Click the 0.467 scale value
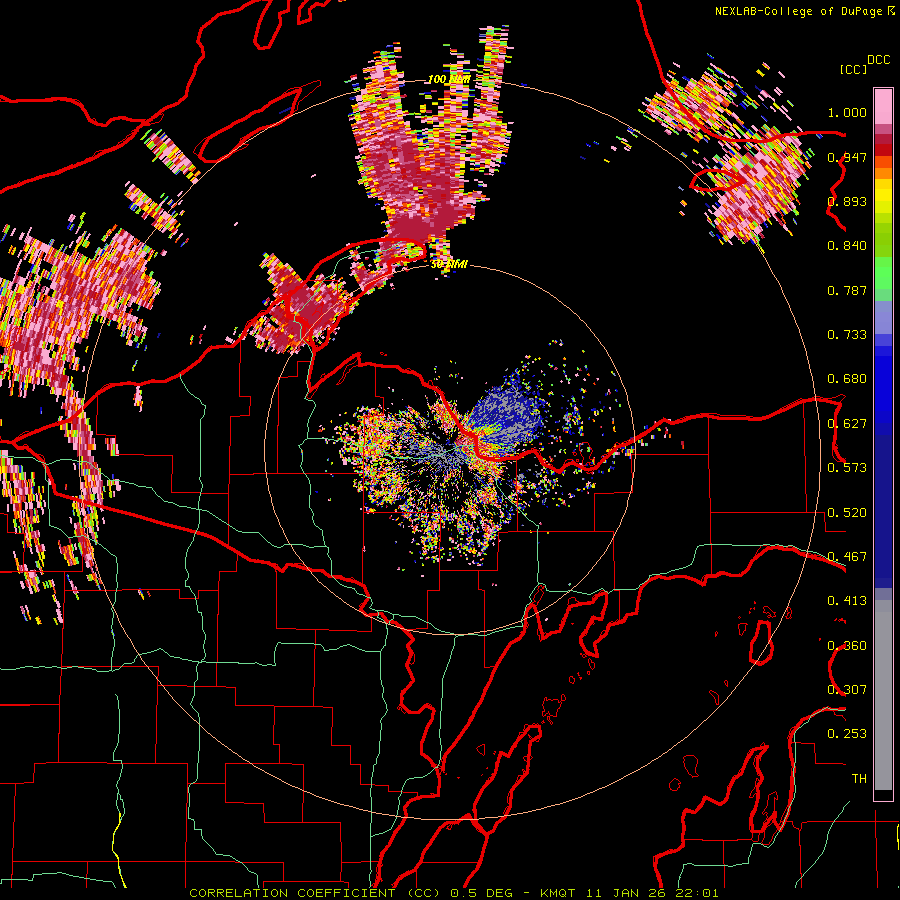The image size is (900, 900). click(847, 557)
